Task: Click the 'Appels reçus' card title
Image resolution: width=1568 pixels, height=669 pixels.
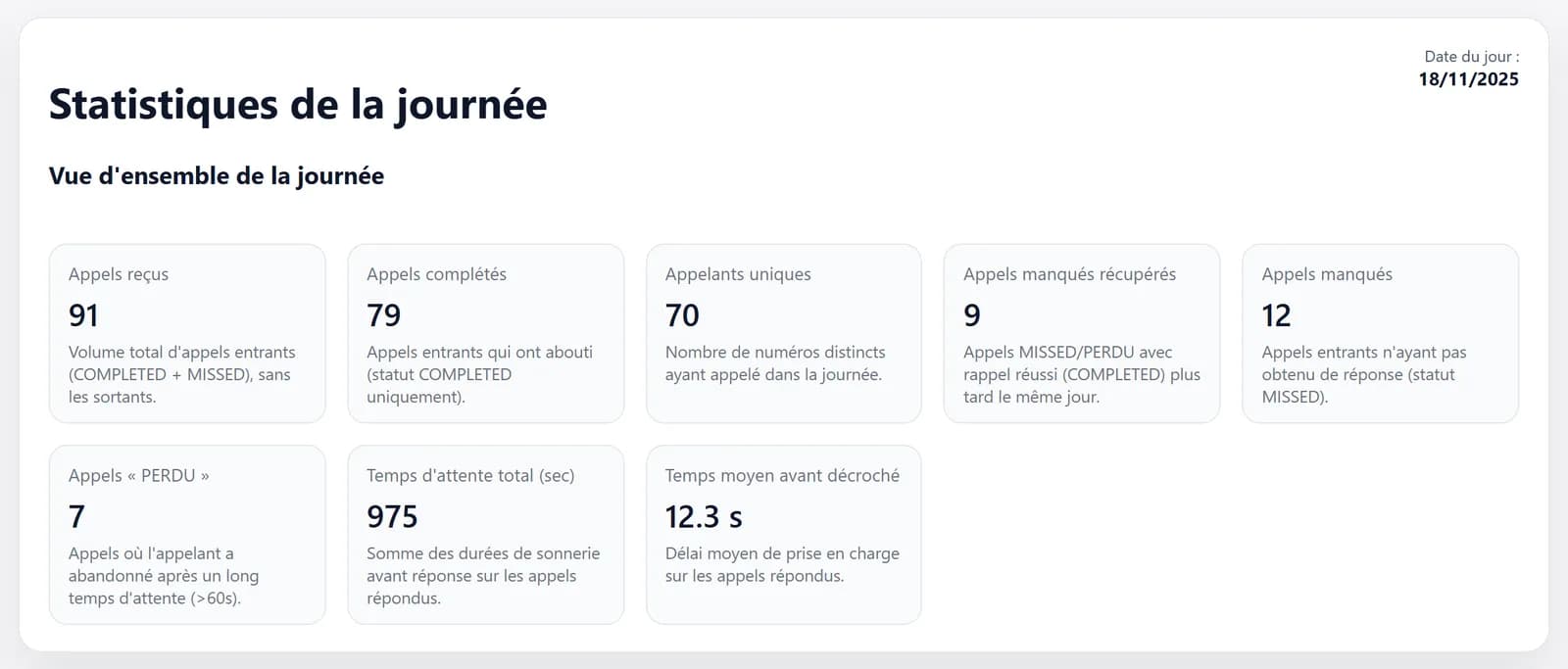Action: [119, 274]
